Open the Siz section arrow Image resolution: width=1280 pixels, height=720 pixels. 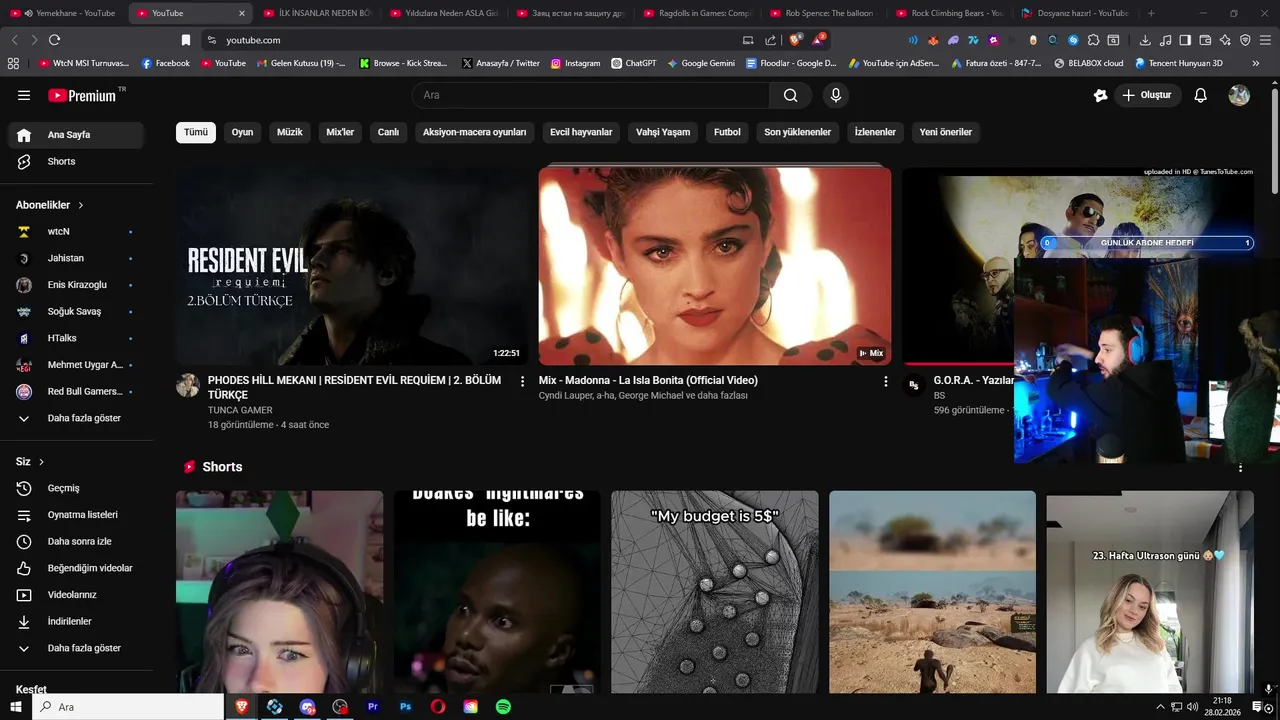(41, 462)
